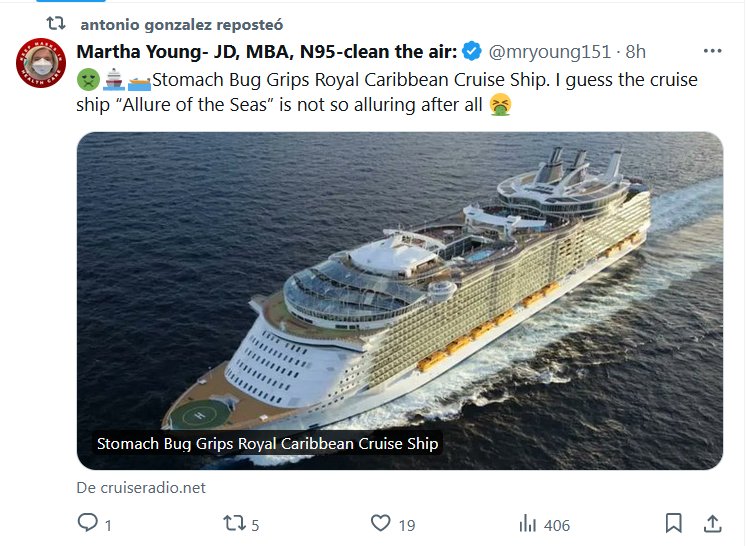
Task: Repost this tweet using the retweet icon
Action: tap(232, 522)
